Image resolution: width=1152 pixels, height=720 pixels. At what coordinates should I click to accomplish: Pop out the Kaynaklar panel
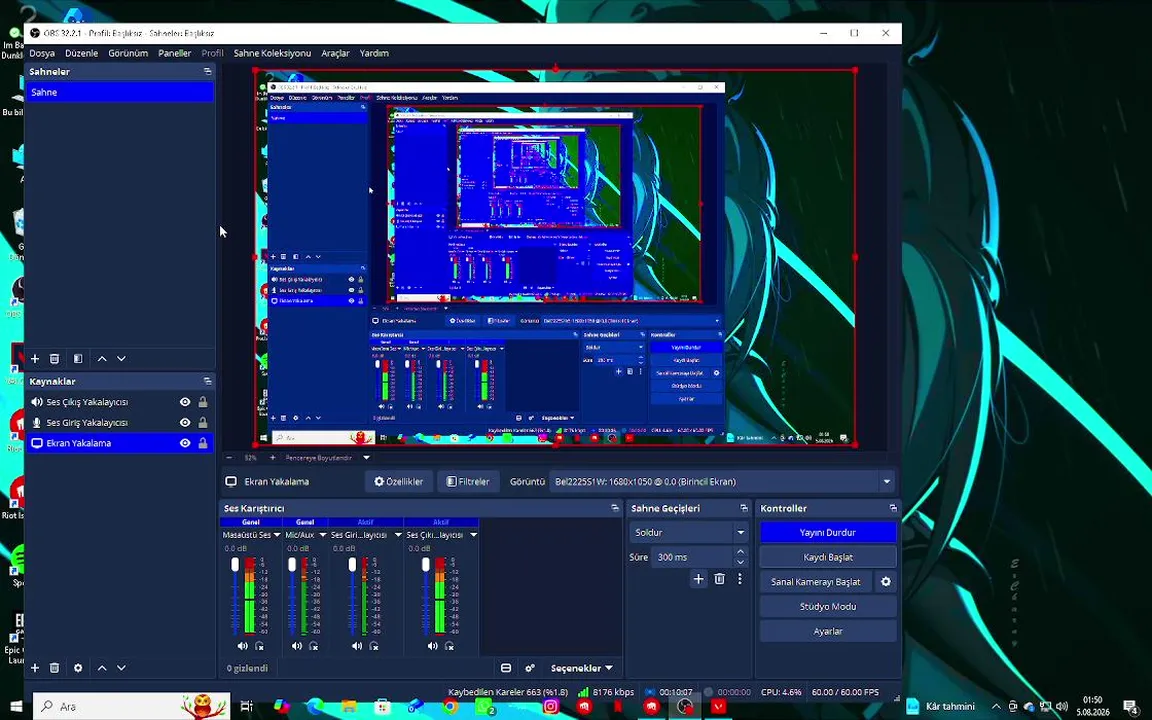point(207,381)
